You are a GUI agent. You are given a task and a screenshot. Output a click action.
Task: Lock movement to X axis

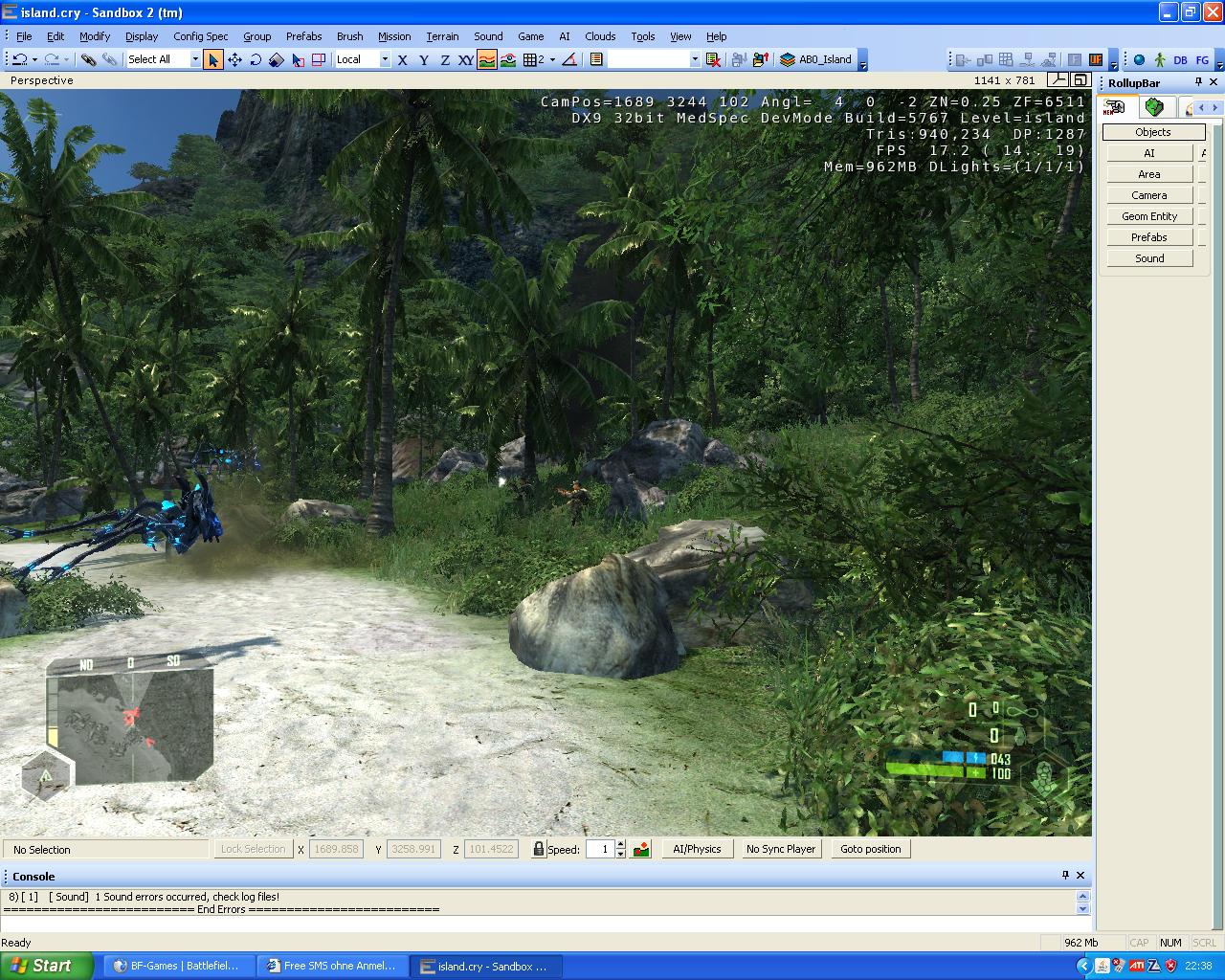tap(403, 59)
